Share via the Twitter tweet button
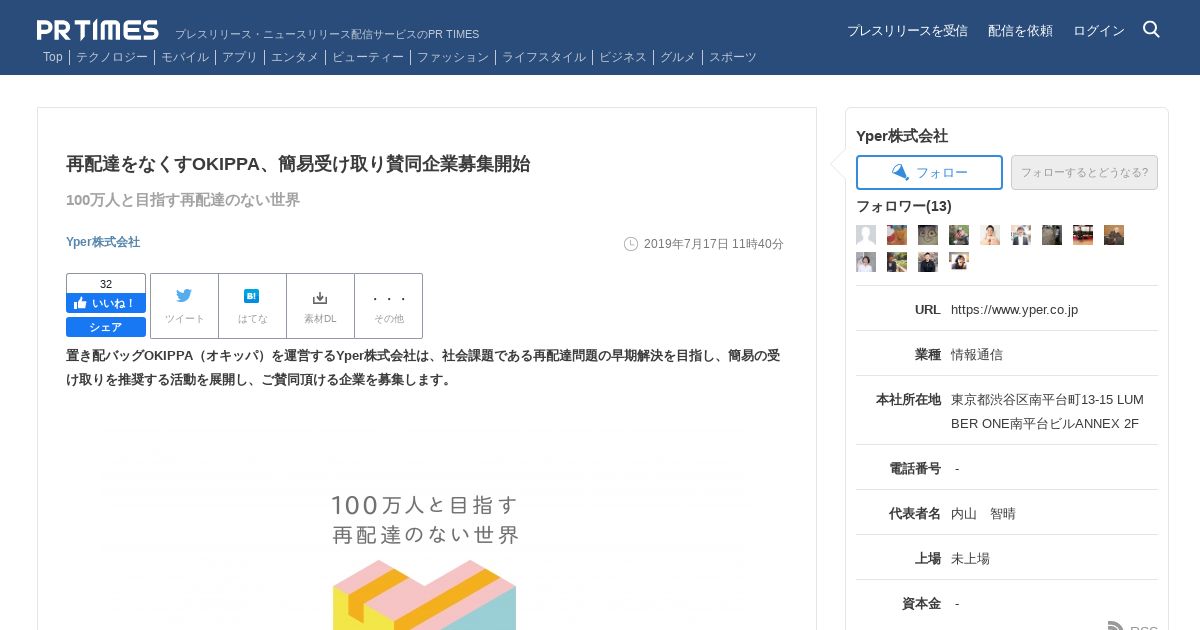Image resolution: width=1200 pixels, height=630 pixels. [184, 306]
